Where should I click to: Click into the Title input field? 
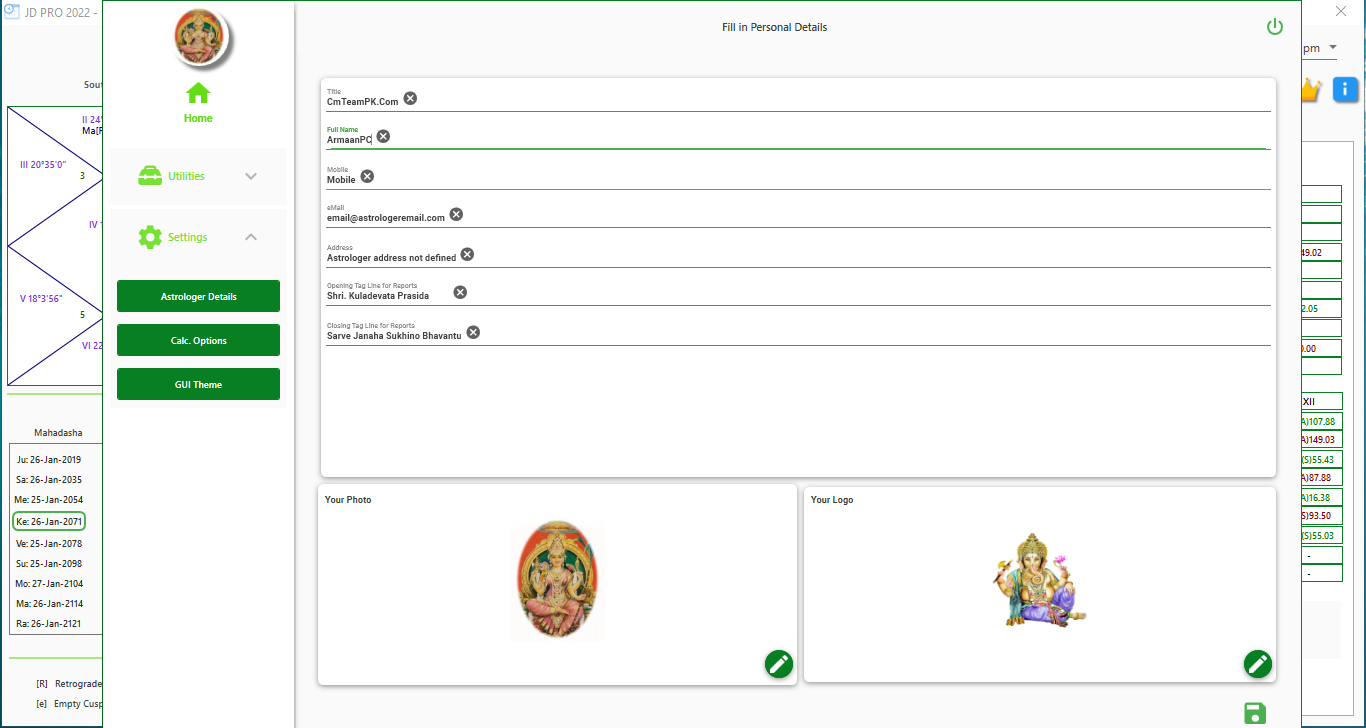pyautogui.click(x=798, y=99)
